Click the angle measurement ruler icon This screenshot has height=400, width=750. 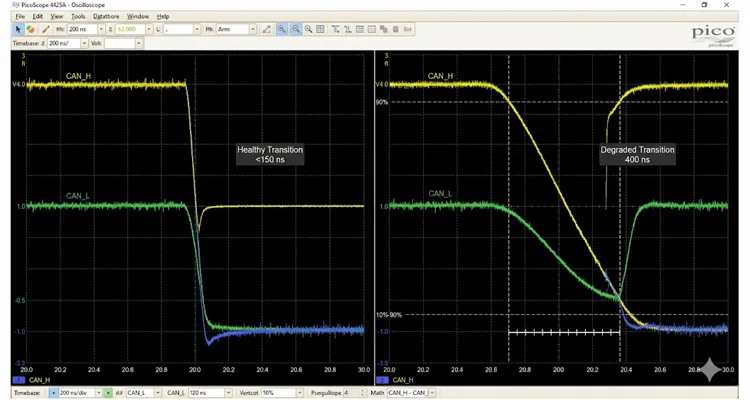[266, 29]
